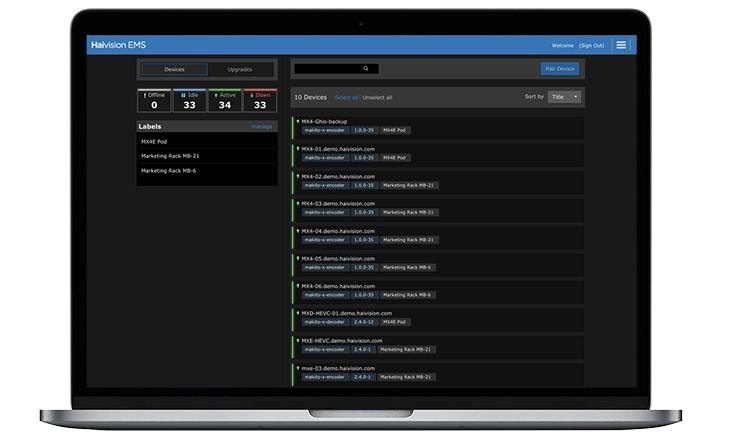Select device MX4-04.demo.haivision.com

pyautogui.click(x=438, y=238)
